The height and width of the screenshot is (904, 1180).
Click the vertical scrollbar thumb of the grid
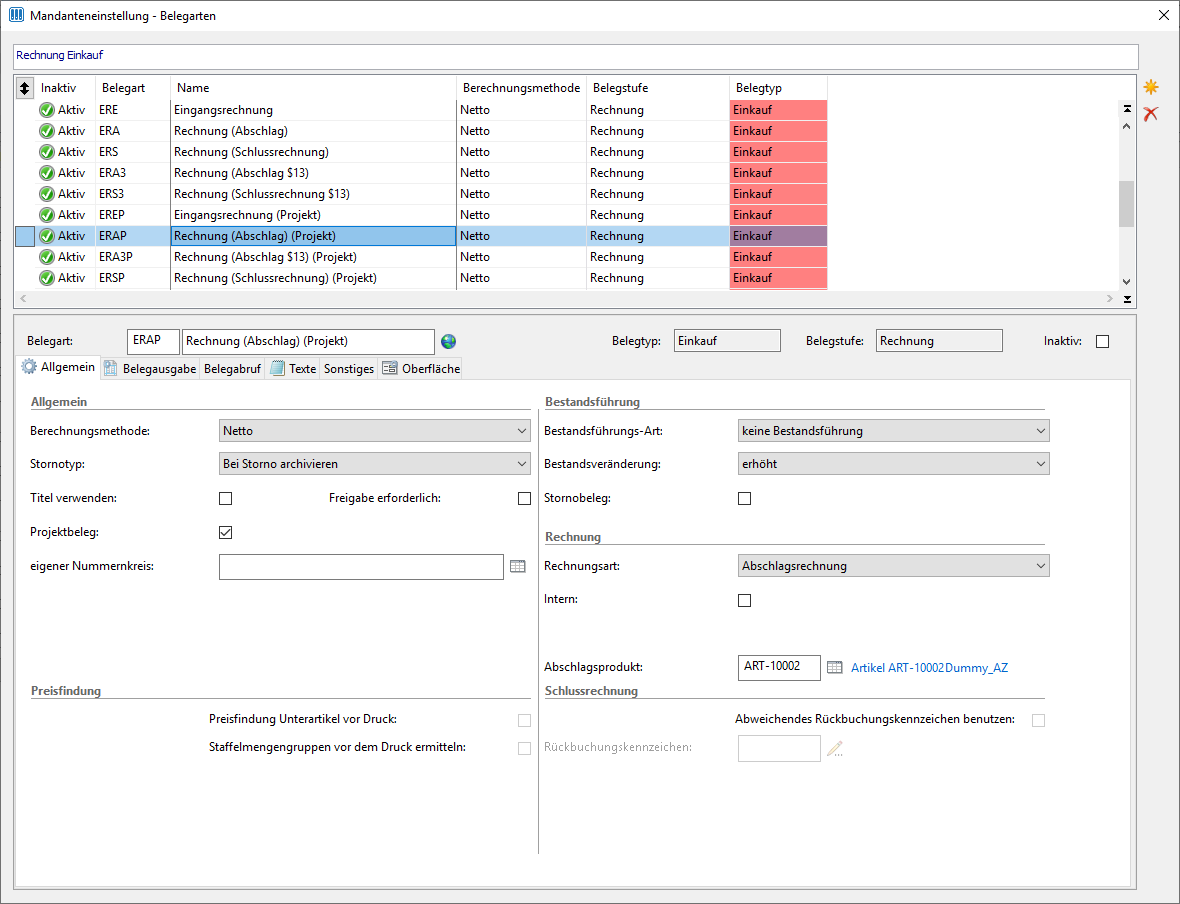pos(1126,204)
